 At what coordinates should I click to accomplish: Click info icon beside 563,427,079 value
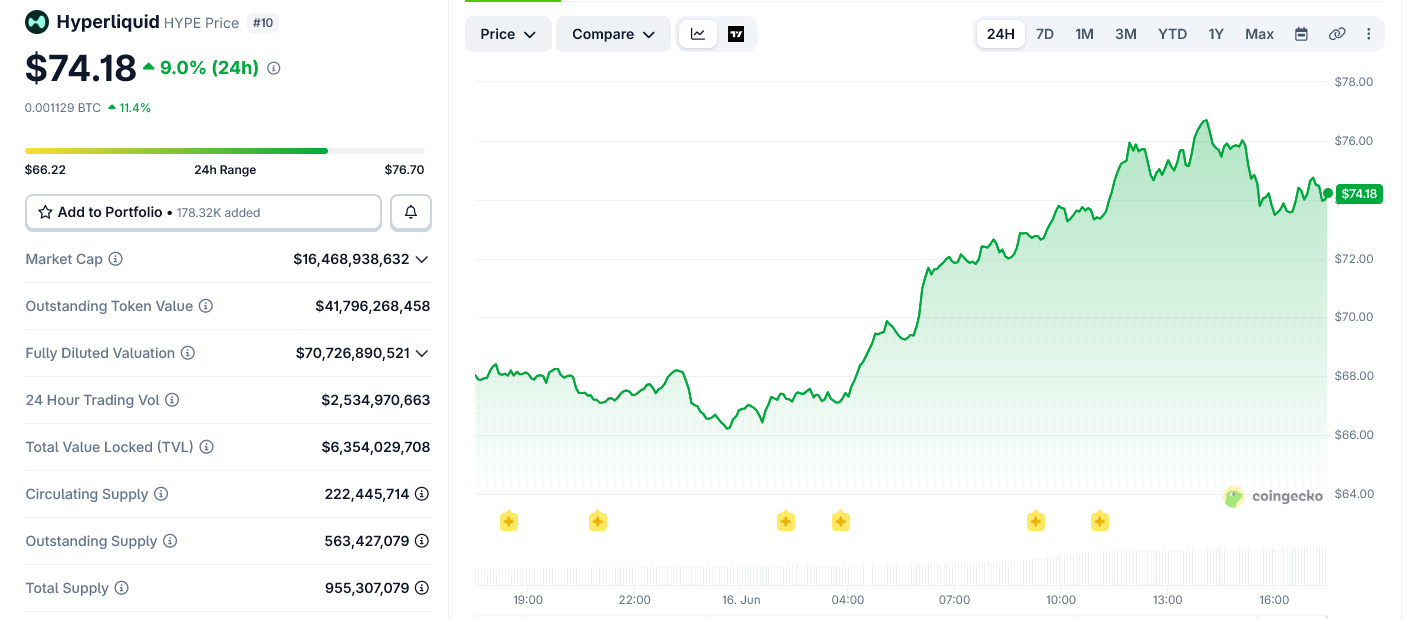pyautogui.click(x=422, y=541)
